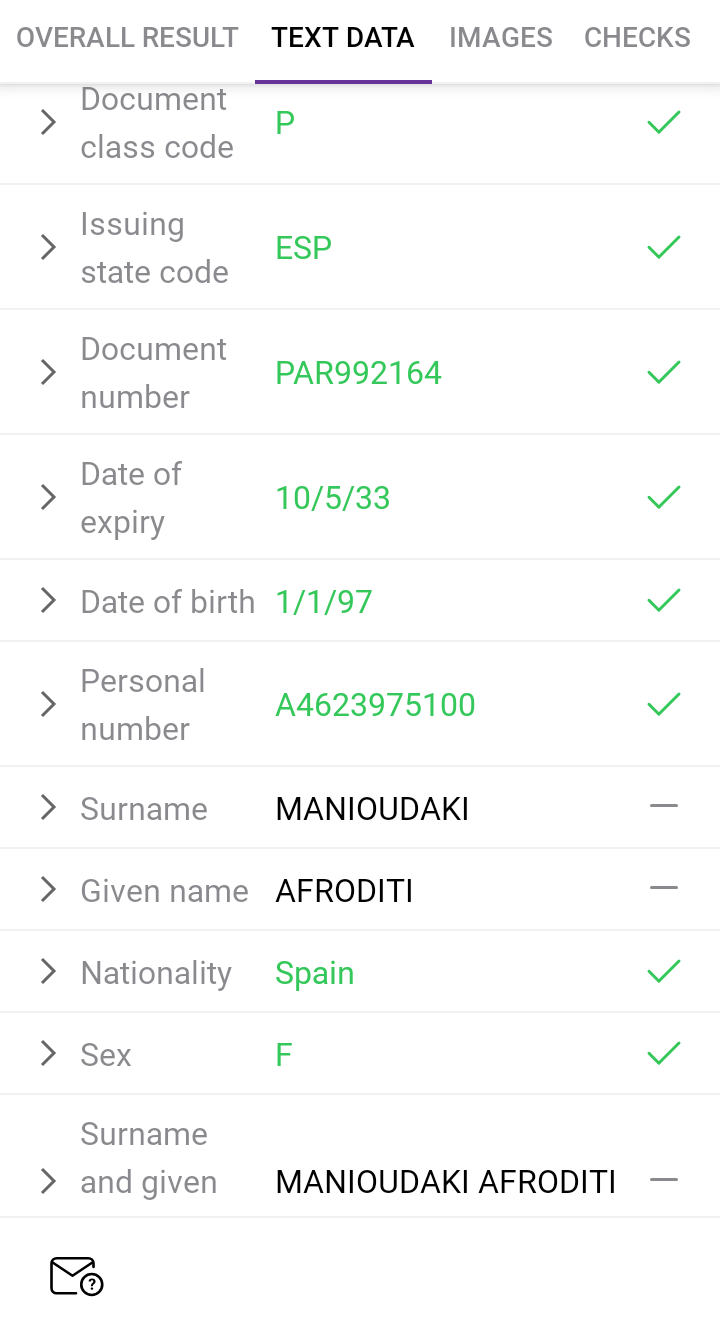Click the green checkmark next to Nationality
720x1318 pixels.
[663, 972]
